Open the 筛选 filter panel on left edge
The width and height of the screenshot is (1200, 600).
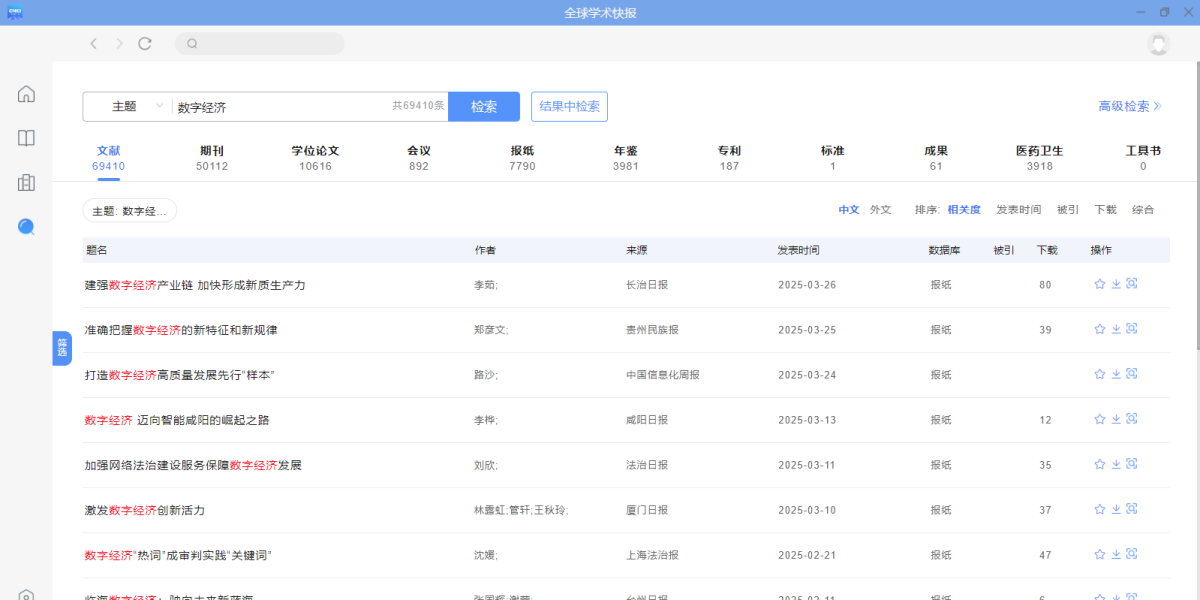[63, 348]
